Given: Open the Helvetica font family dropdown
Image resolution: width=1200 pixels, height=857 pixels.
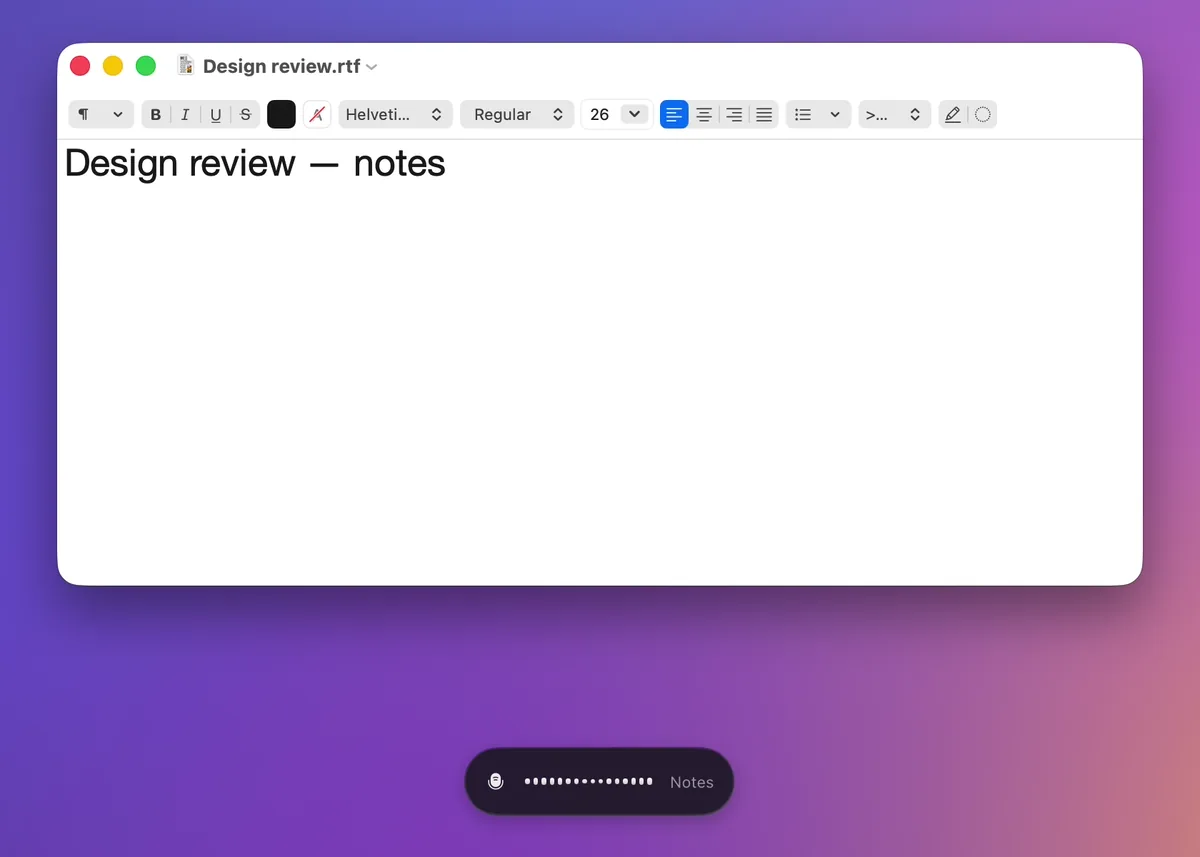Looking at the screenshot, I should click(395, 114).
